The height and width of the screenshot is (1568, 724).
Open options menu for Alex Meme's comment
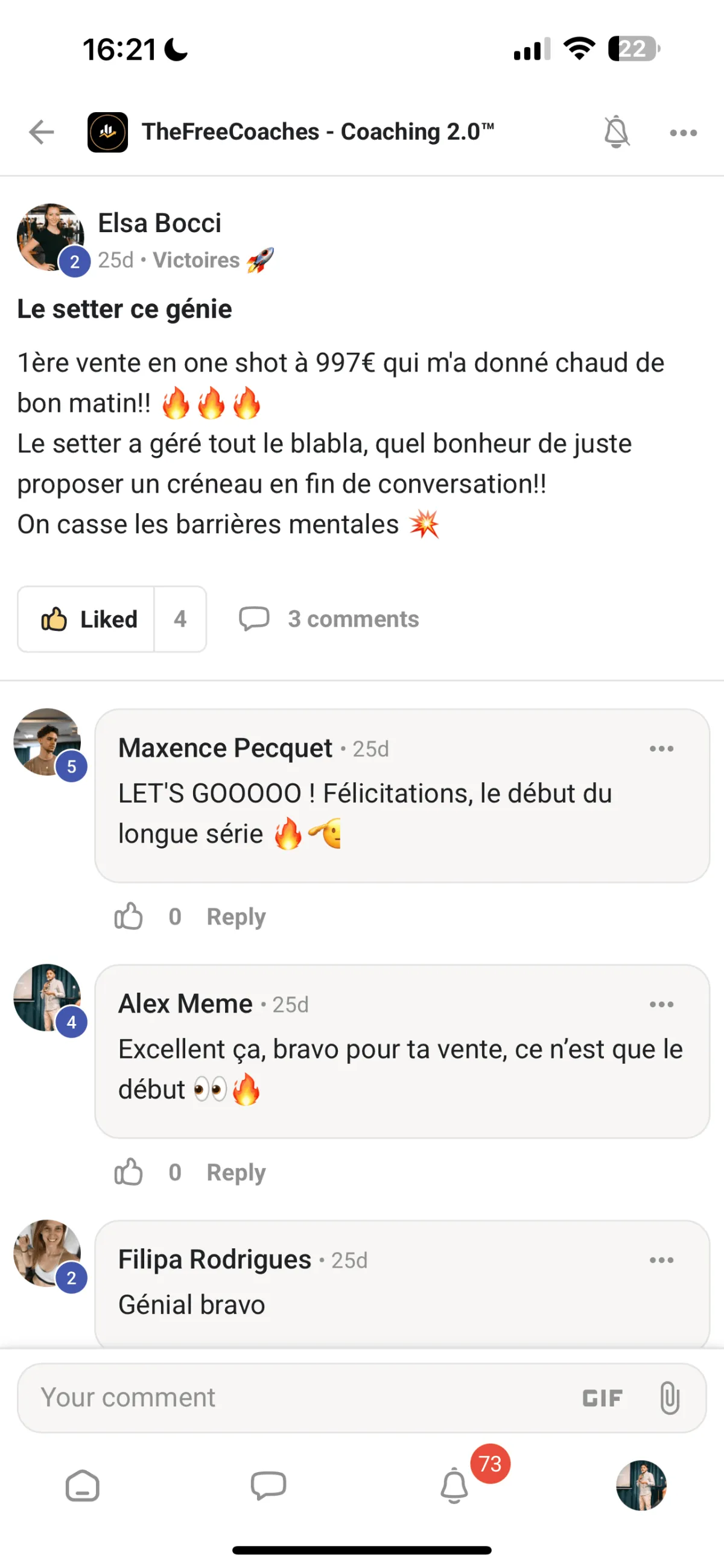tap(661, 1004)
